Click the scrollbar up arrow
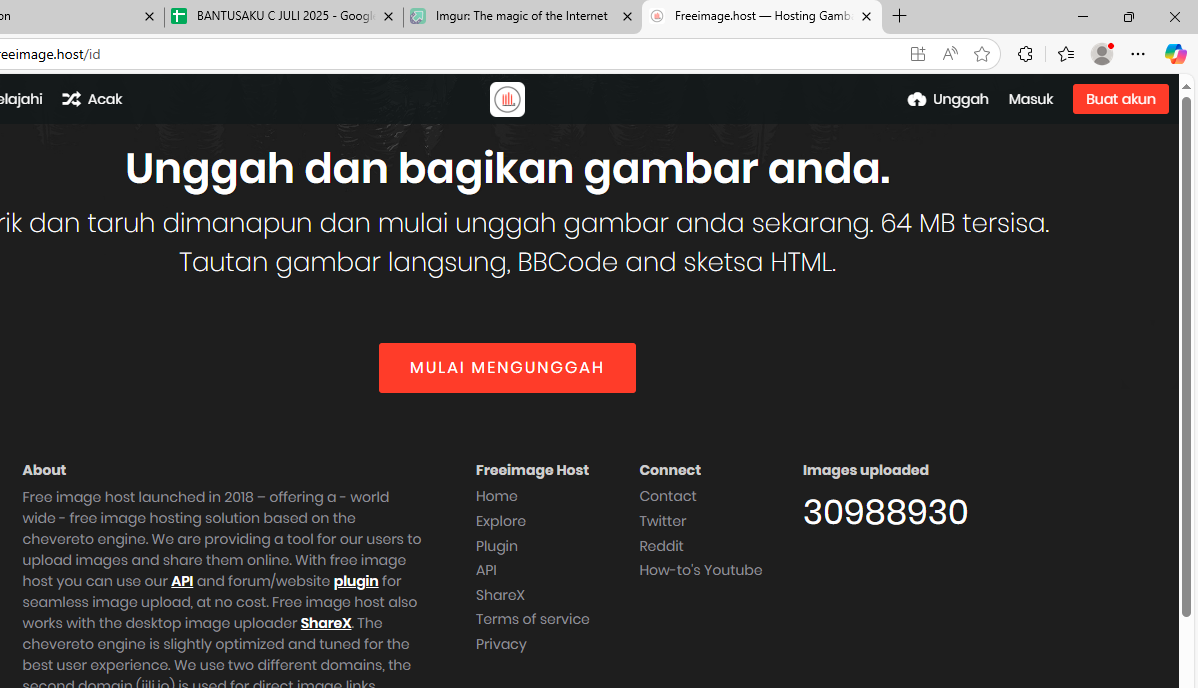The image size is (1198, 688). click(1186, 86)
